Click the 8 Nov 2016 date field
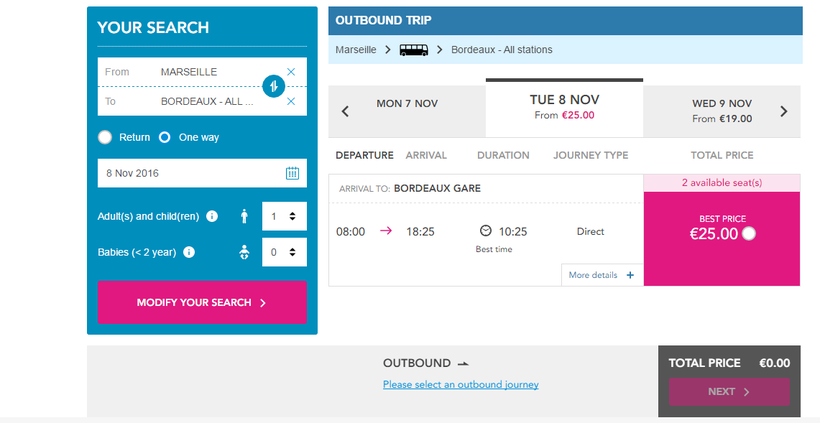The width and height of the screenshot is (820, 423). (x=190, y=173)
